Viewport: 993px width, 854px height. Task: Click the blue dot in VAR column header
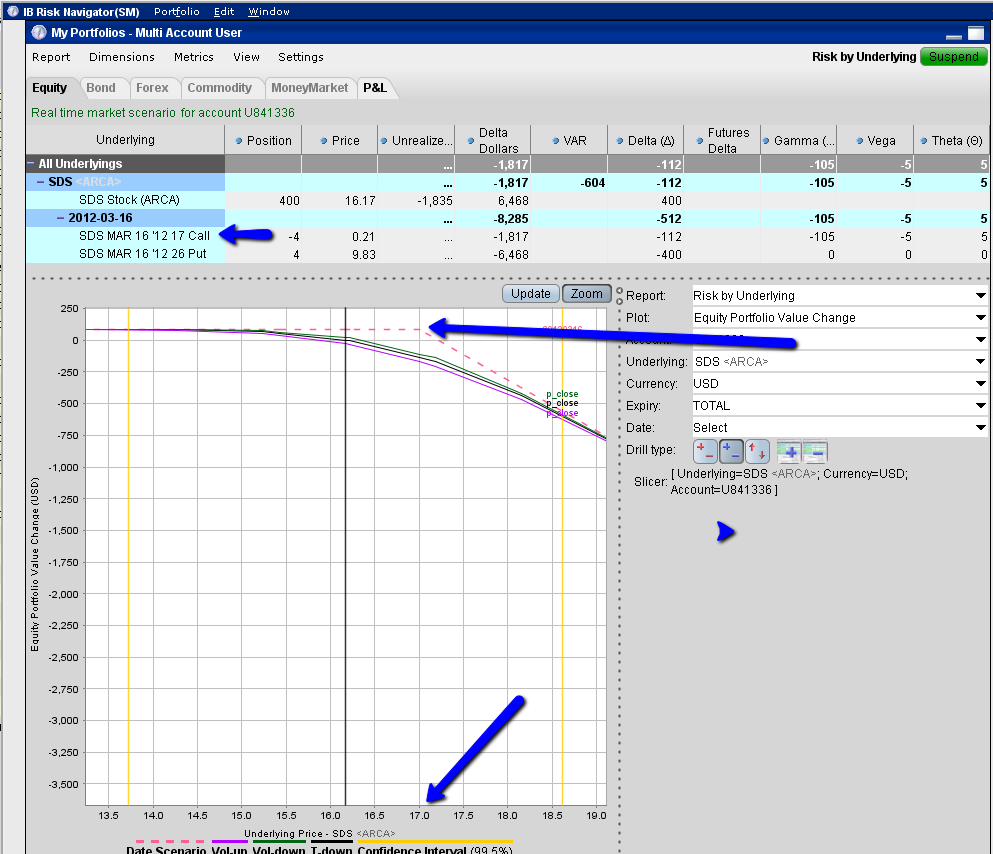click(x=555, y=141)
